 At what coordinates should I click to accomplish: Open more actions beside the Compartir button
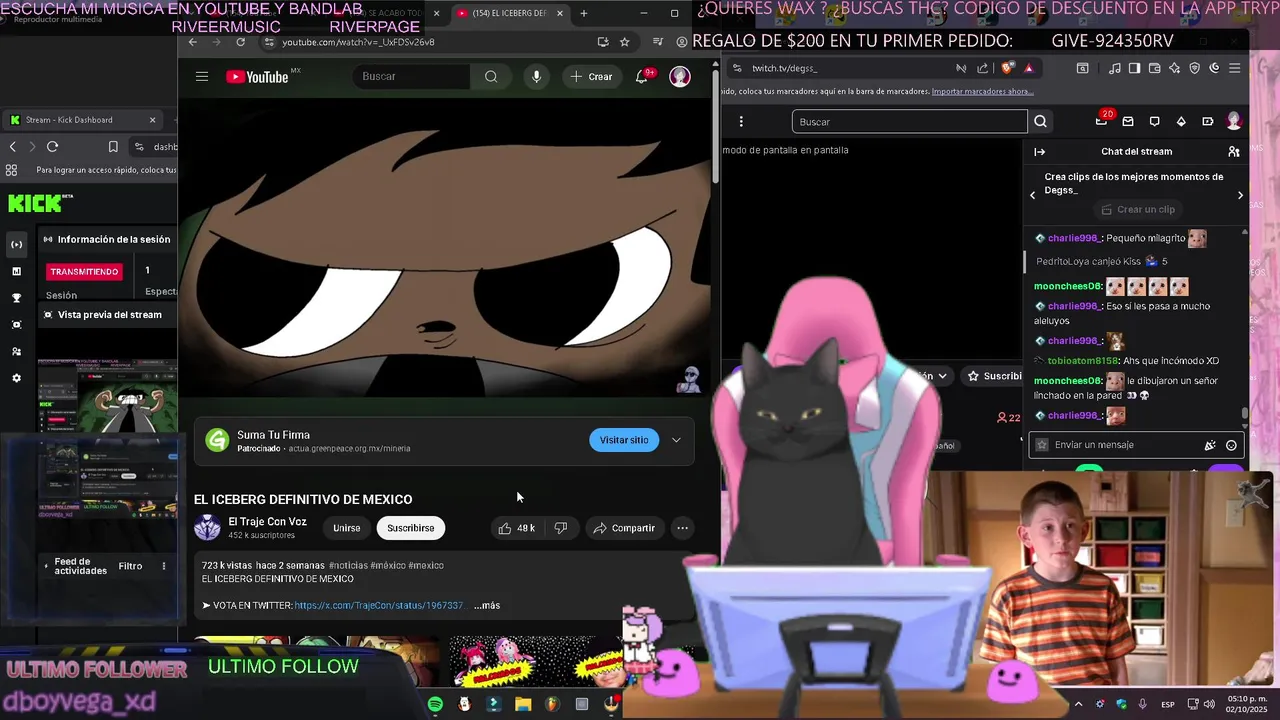click(x=682, y=528)
